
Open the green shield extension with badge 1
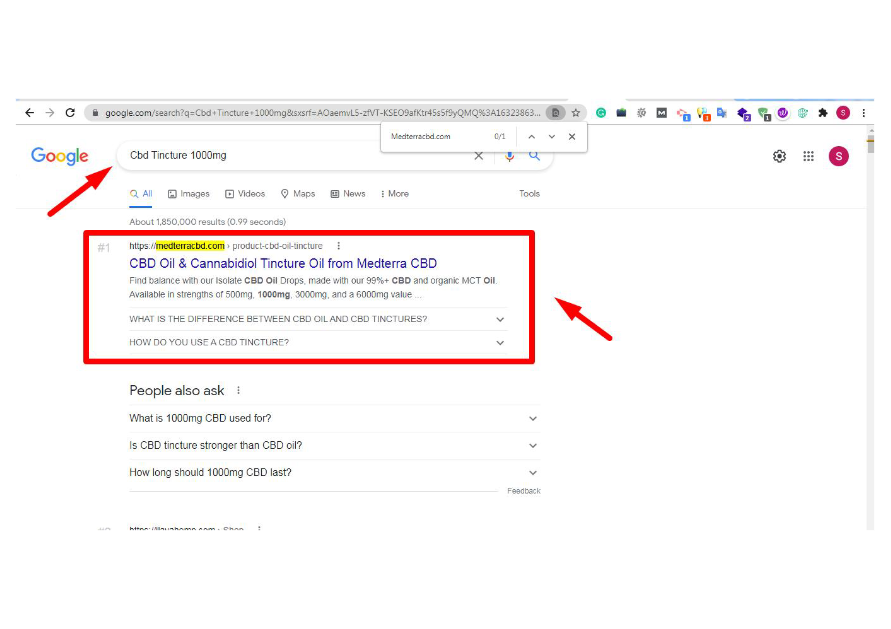[764, 114]
